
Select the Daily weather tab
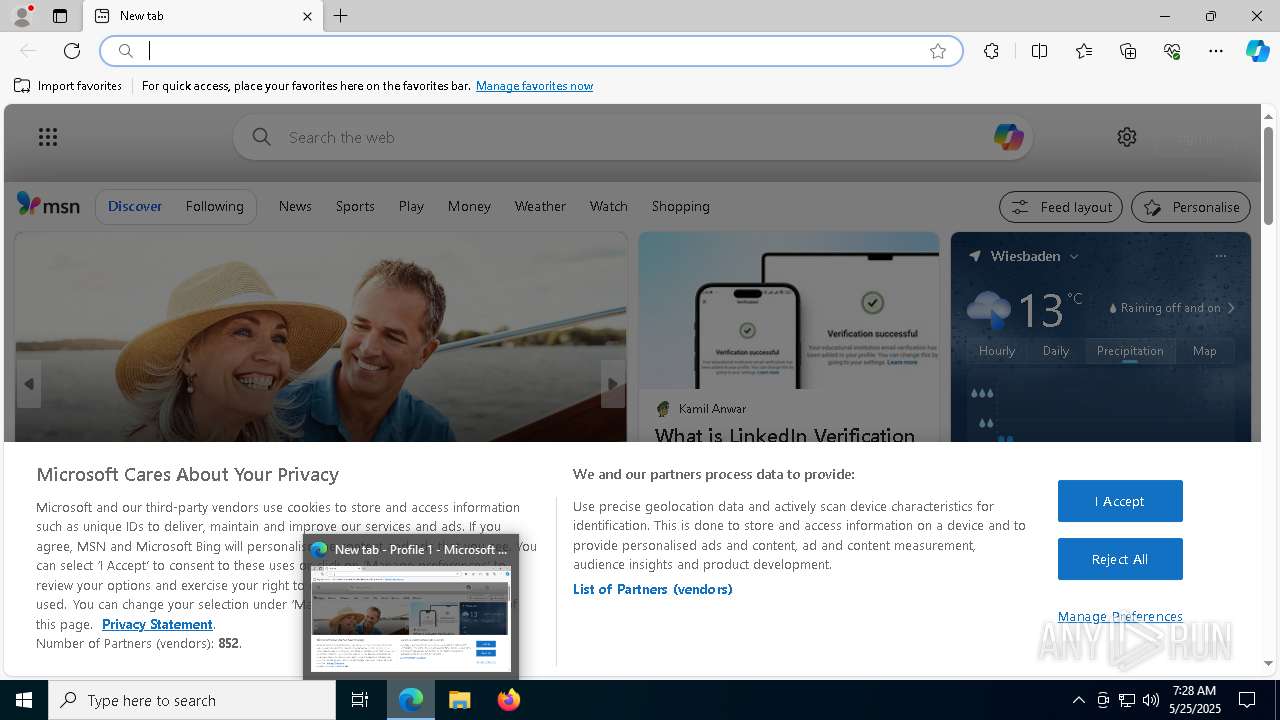click(x=1056, y=351)
